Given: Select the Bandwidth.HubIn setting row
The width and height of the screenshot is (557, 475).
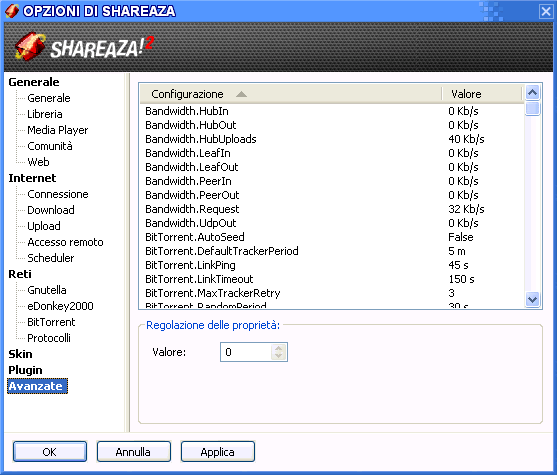Looking at the screenshot, I should click(332, 111).
